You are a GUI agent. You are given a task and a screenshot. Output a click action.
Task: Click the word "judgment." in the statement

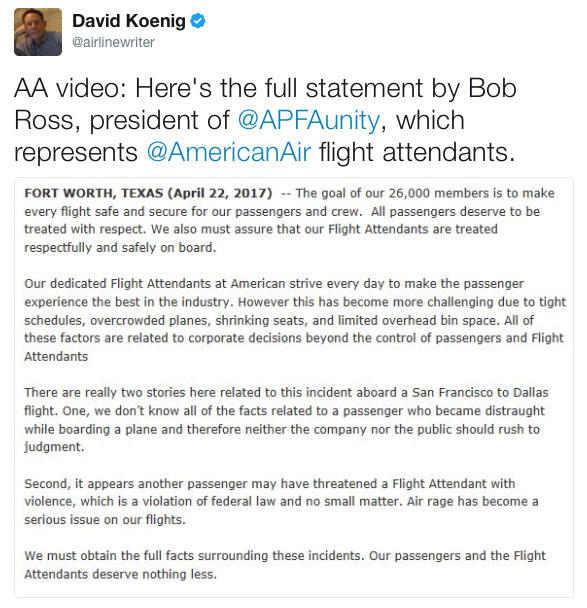pyautogui.click(x=54, y=447)
